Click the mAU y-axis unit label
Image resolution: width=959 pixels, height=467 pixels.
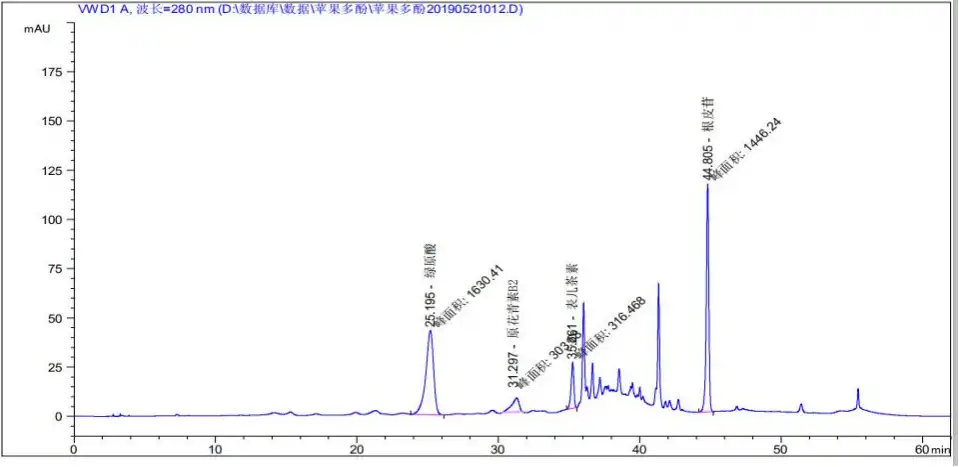38,28
